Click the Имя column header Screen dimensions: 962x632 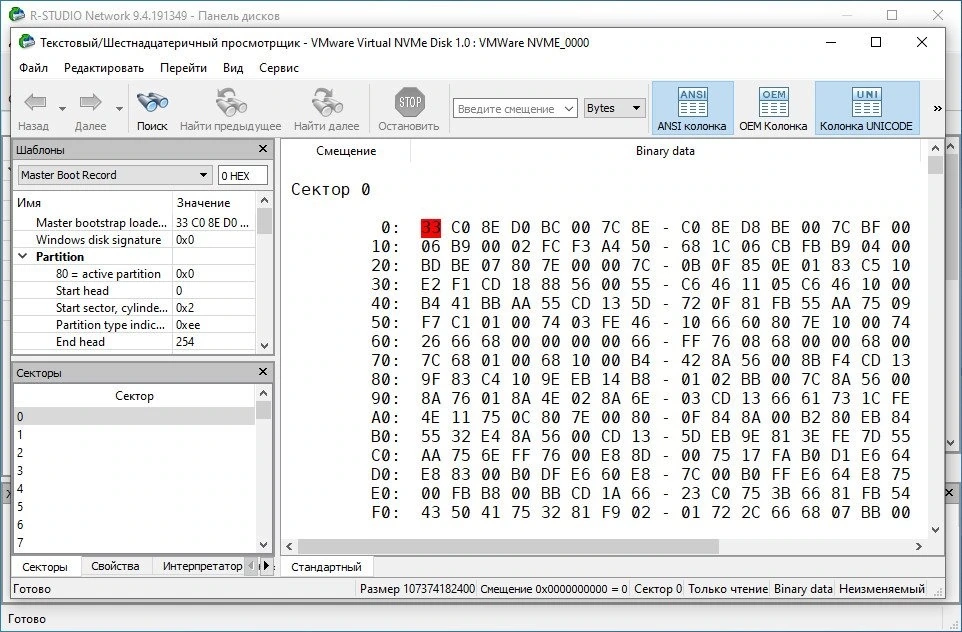coord(93,202)
